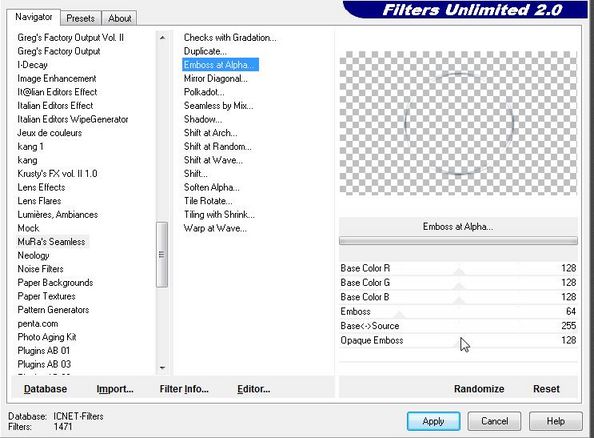The width and height of the screenshot is (594, 438).
Task: Open the Database menu button
Action: pyautogui.click(x=45, y=389)
